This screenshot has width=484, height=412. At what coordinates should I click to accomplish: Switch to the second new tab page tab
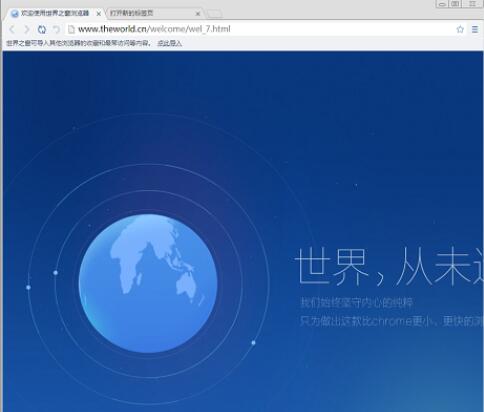click(154, 13)
